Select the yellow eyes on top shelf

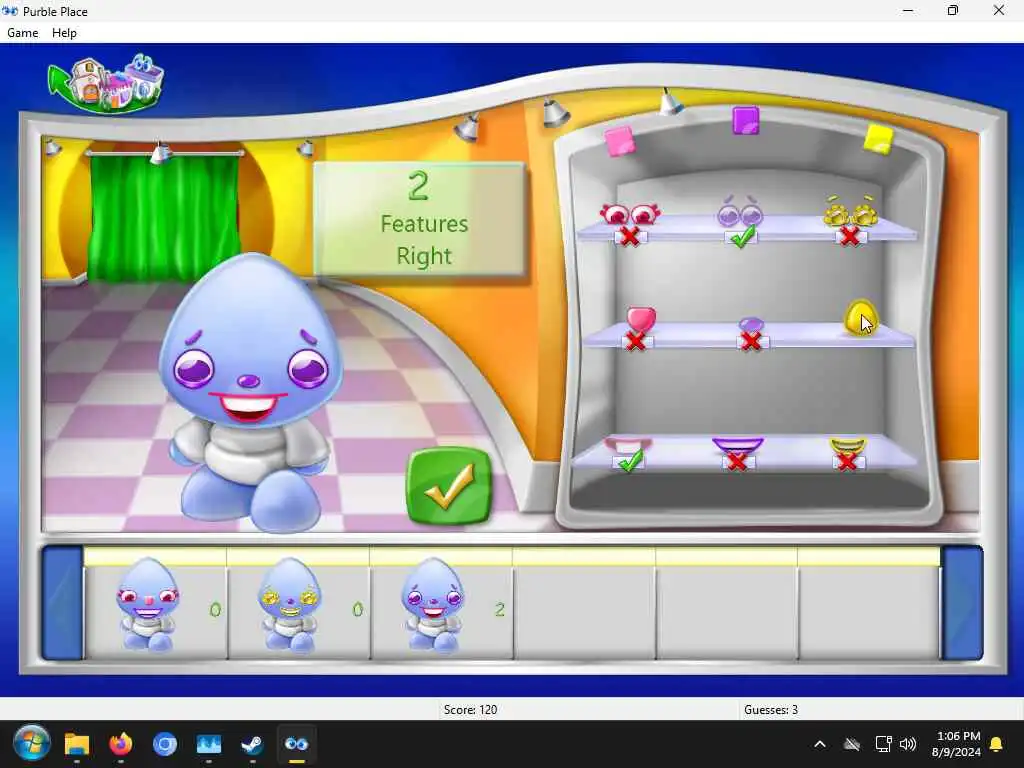click(x=850, y=211)
